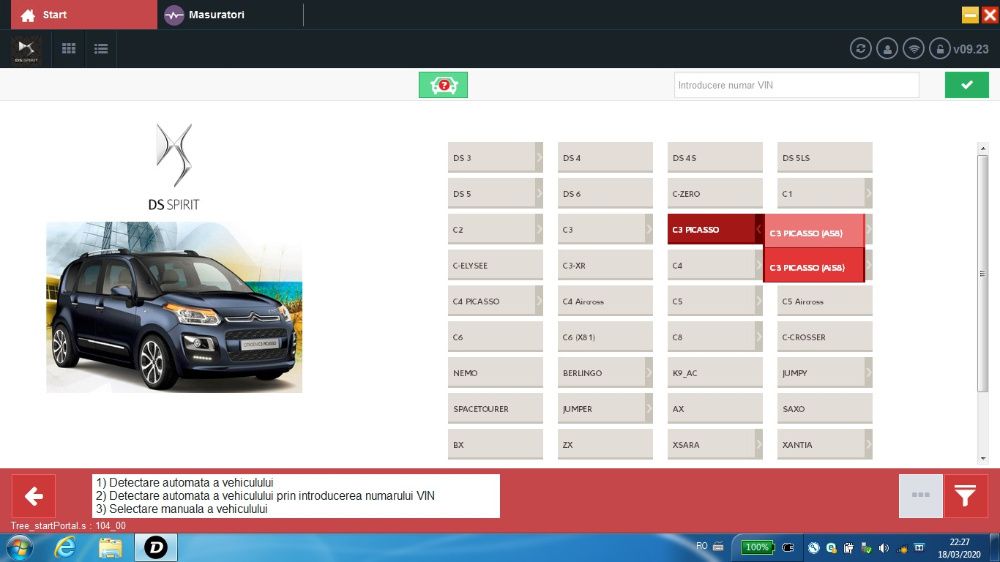The image size is (1000, 562).
Task: Click the wireless connection icon
Action: [x=913, y=48]
